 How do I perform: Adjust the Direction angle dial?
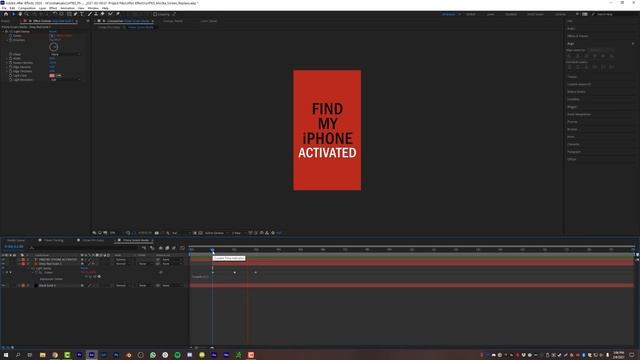click(53, 47)
